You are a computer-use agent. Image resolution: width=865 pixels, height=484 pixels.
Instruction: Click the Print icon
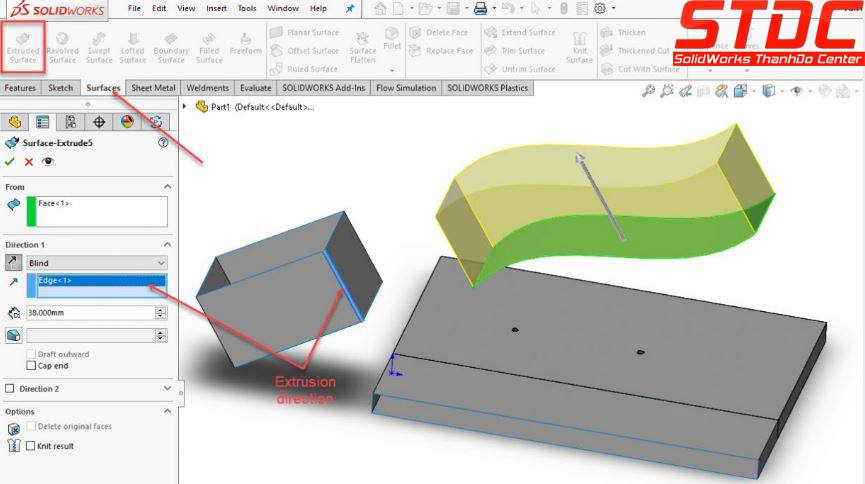pyautogui.click(x=480, y=8)
